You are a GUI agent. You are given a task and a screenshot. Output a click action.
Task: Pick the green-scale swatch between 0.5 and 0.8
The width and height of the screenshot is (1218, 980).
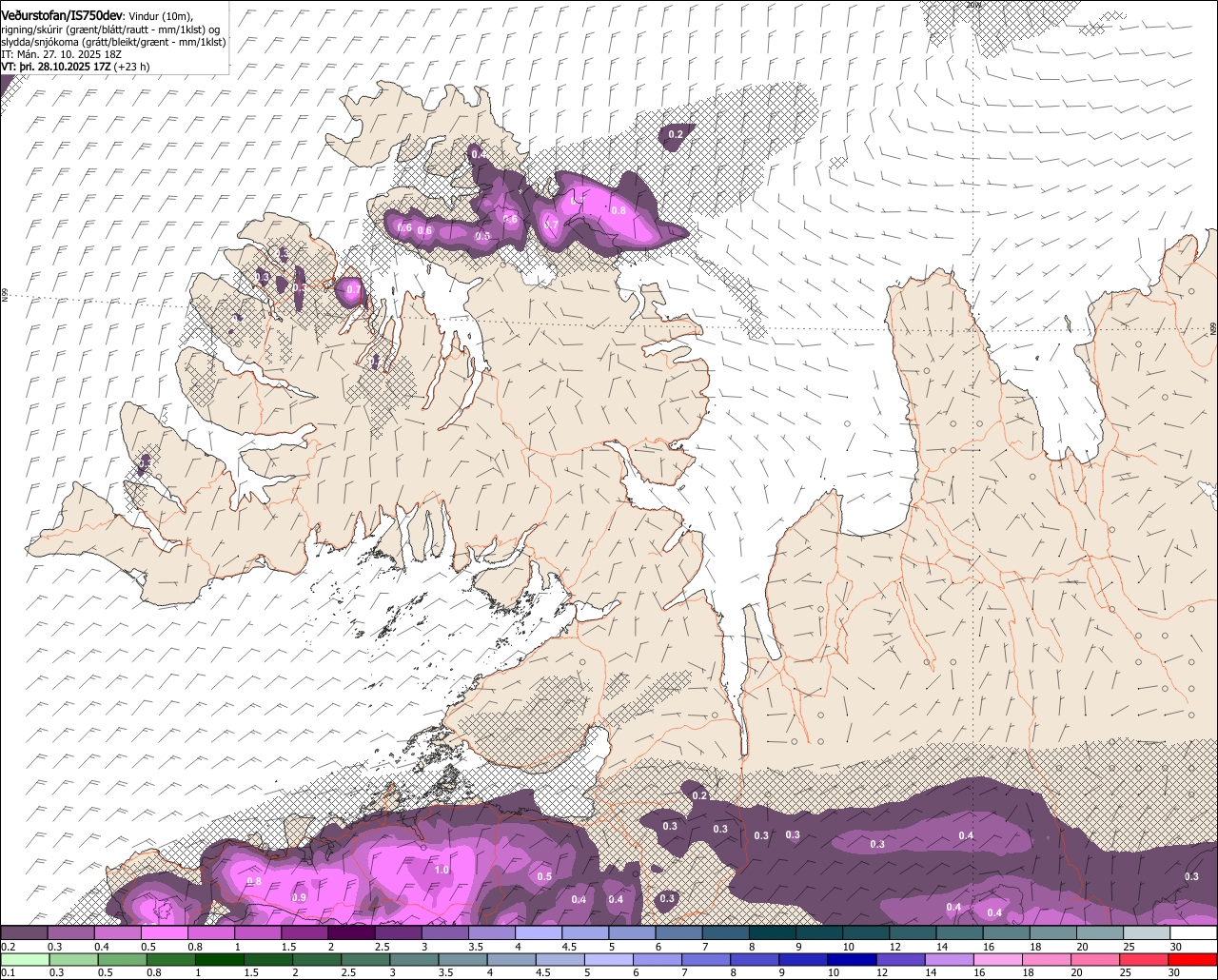pos(122,959)
